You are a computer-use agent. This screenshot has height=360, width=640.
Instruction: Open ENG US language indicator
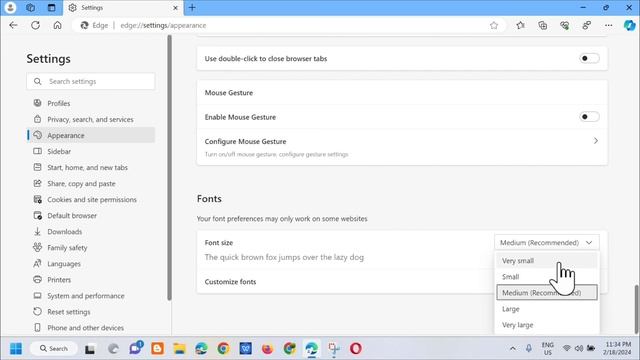click(x=548, y=349)
